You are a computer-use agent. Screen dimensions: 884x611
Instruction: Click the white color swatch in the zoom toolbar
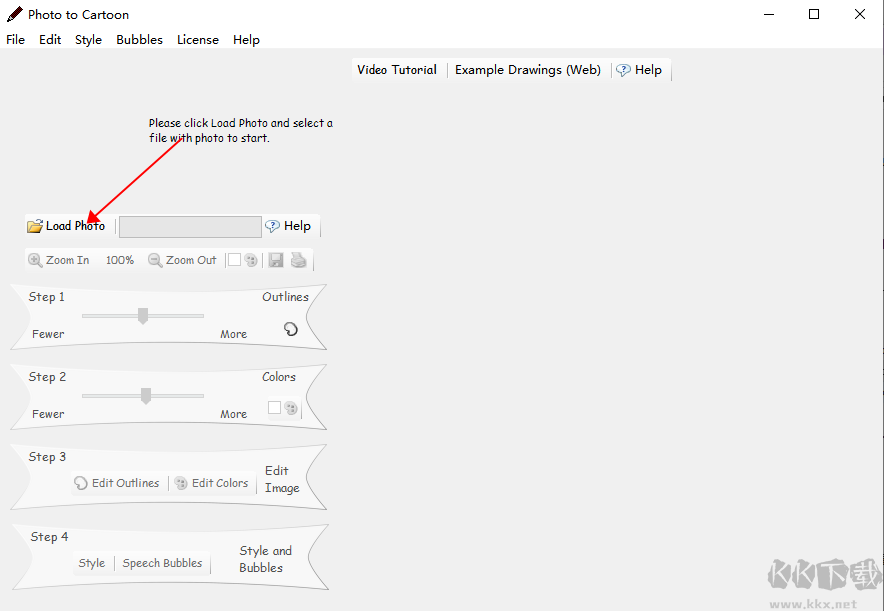[x=235, y=259]
